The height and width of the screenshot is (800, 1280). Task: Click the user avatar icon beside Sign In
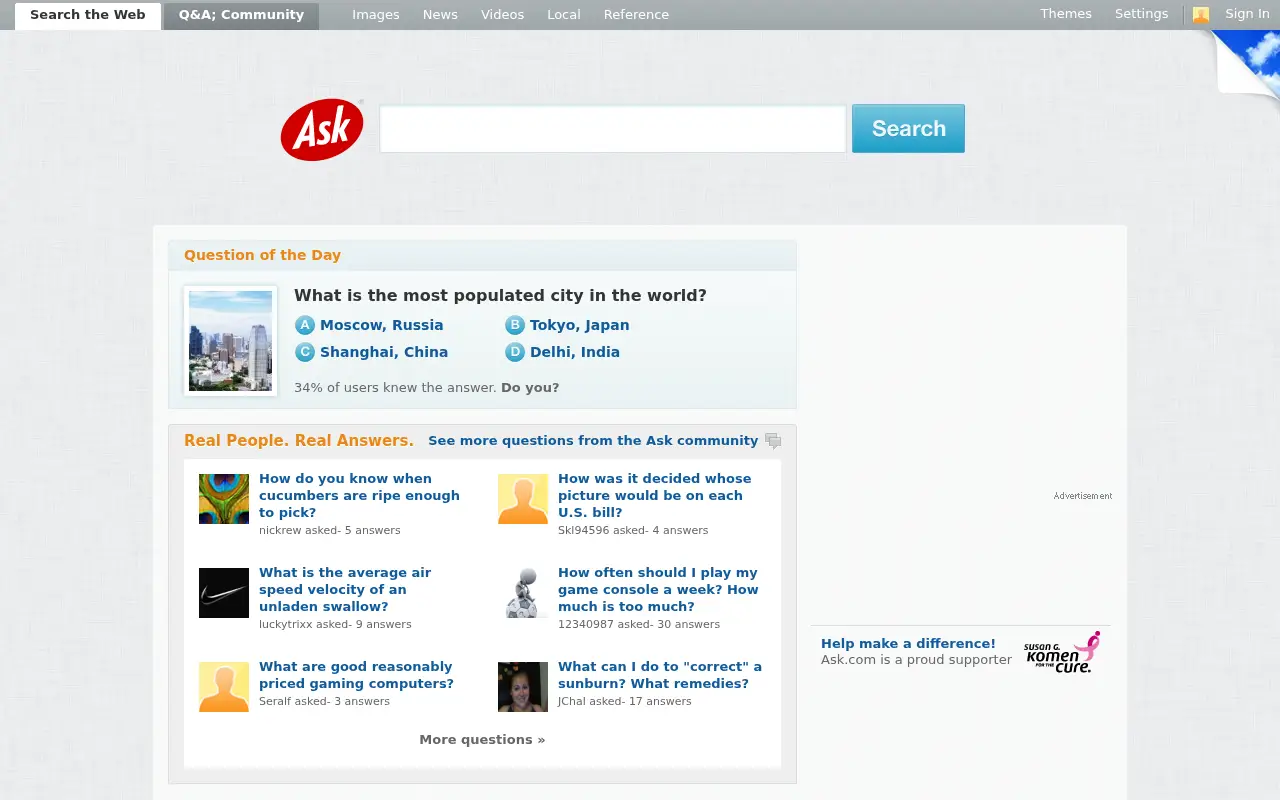[x=1201, y=15]
